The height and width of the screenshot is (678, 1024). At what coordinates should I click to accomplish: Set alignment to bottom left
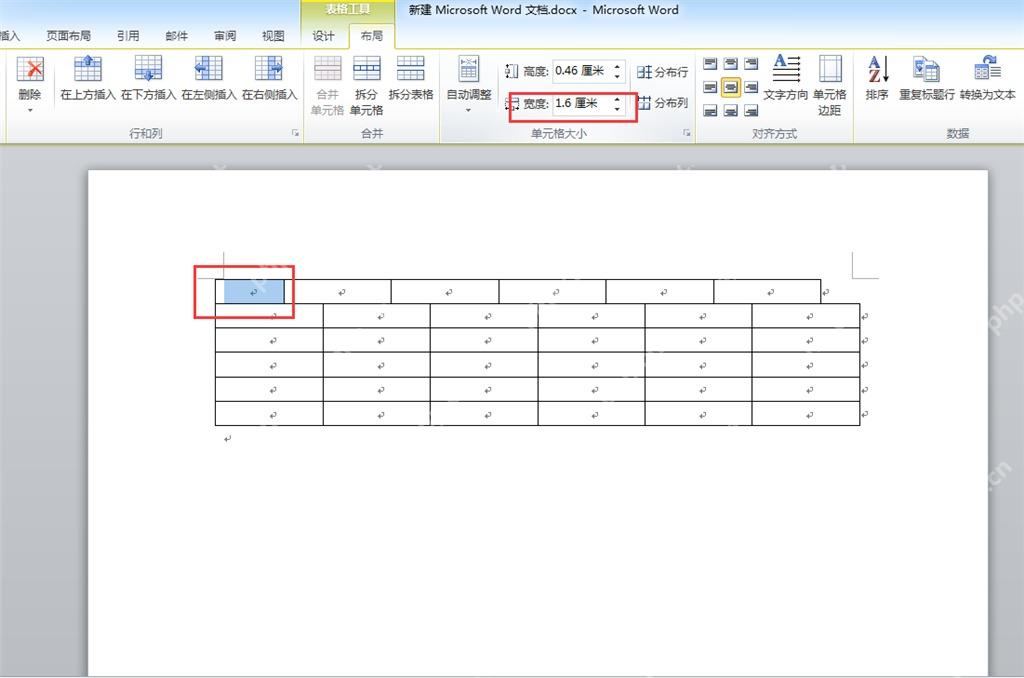711,110
